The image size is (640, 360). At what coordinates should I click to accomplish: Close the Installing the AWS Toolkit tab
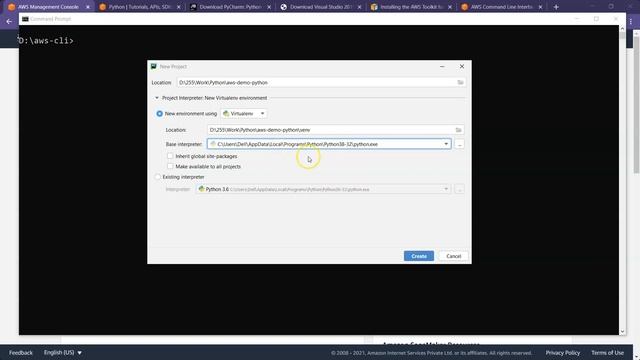point(450,7)
